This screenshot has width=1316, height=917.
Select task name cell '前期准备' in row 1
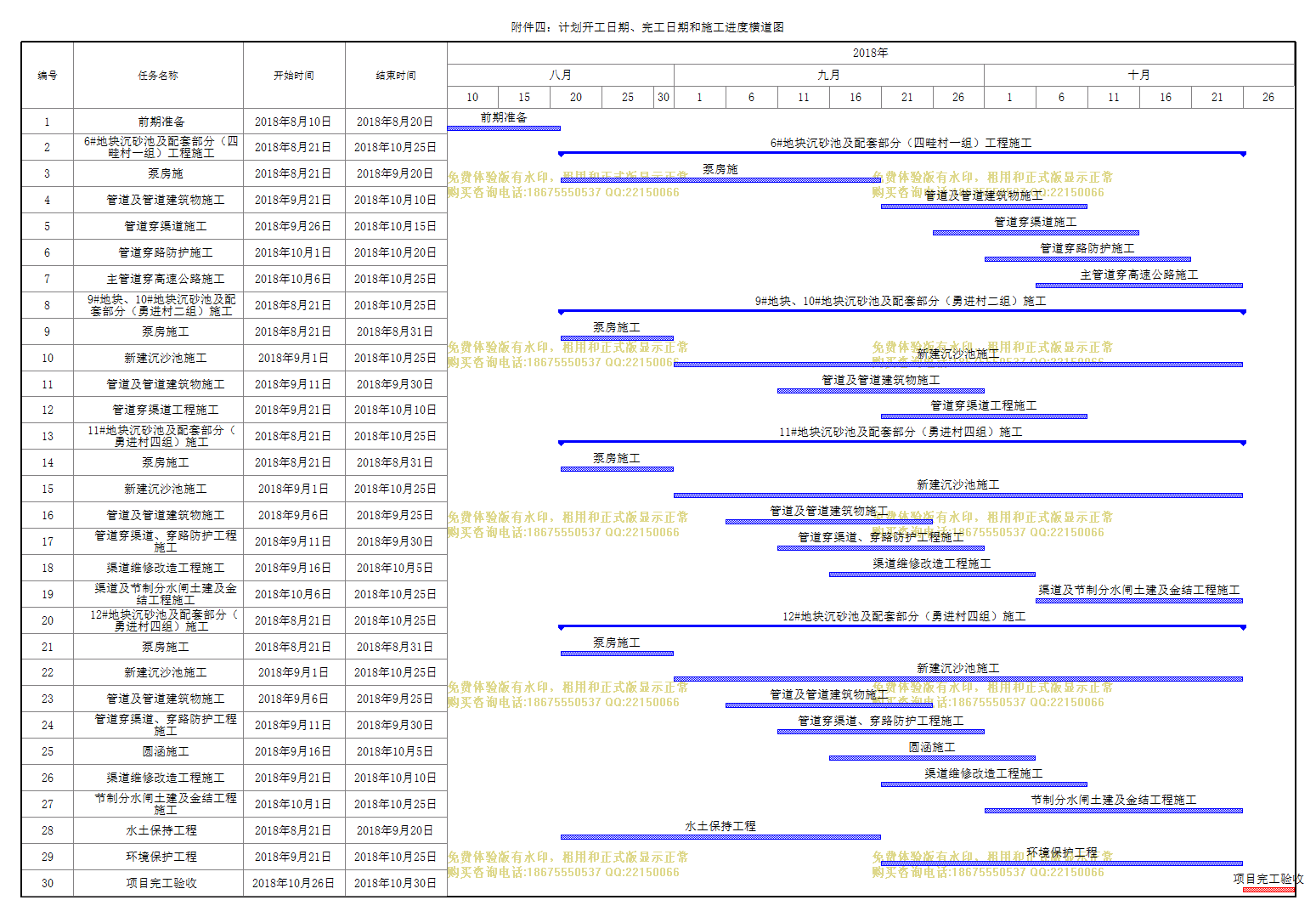click(158, 122)
